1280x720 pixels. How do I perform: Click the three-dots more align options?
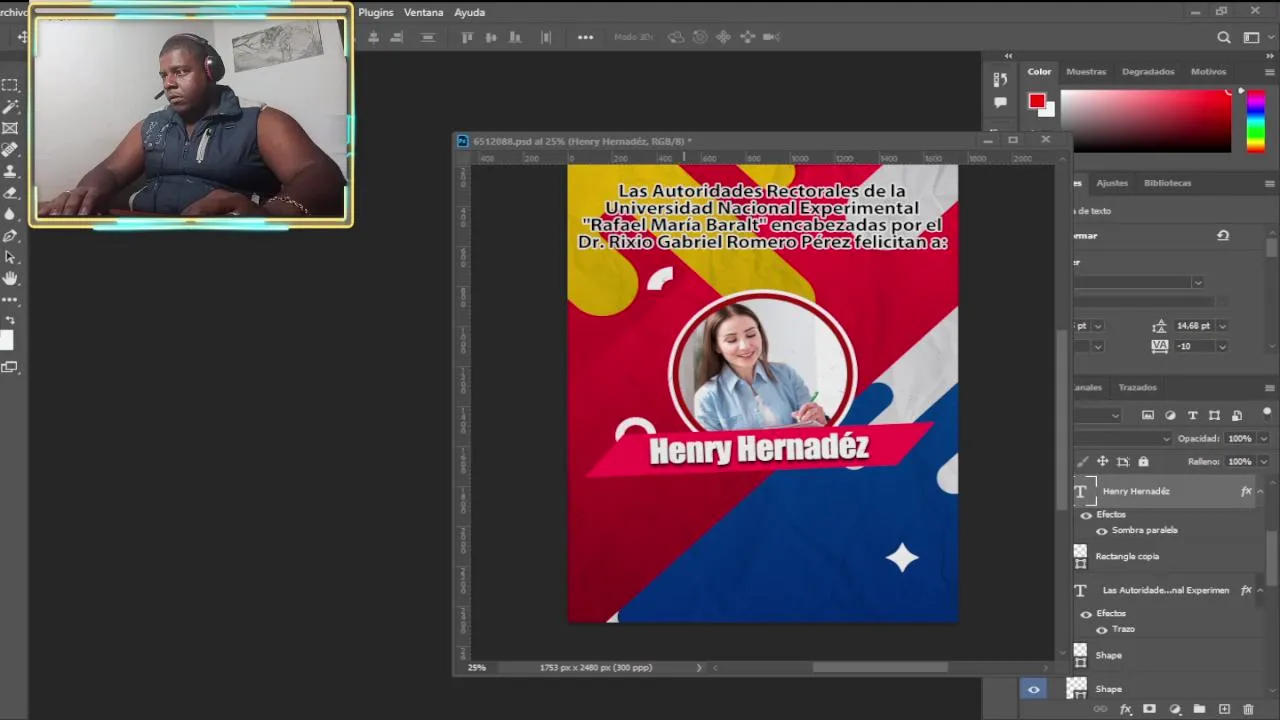click(x=585, y=37)
